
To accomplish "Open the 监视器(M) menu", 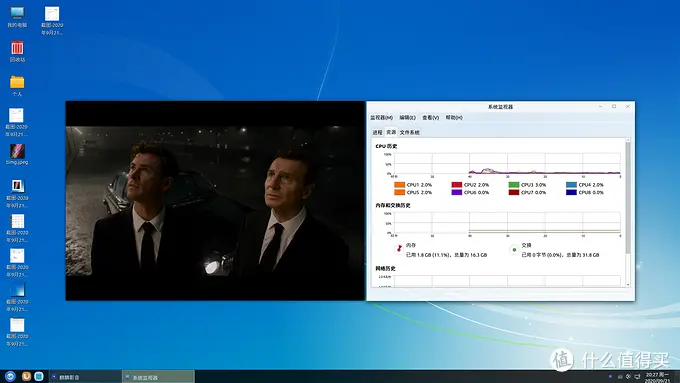I will 381,118.
